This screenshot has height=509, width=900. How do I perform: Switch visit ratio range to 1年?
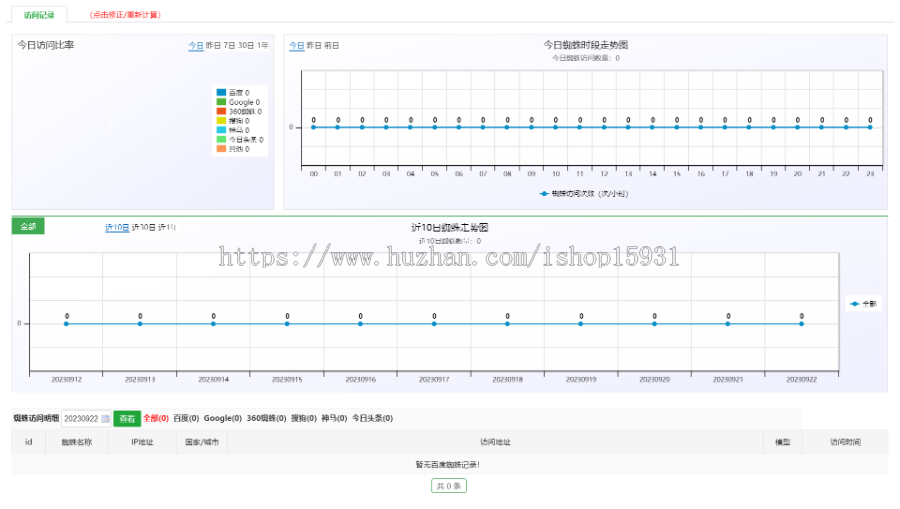[x=262, y=45]
